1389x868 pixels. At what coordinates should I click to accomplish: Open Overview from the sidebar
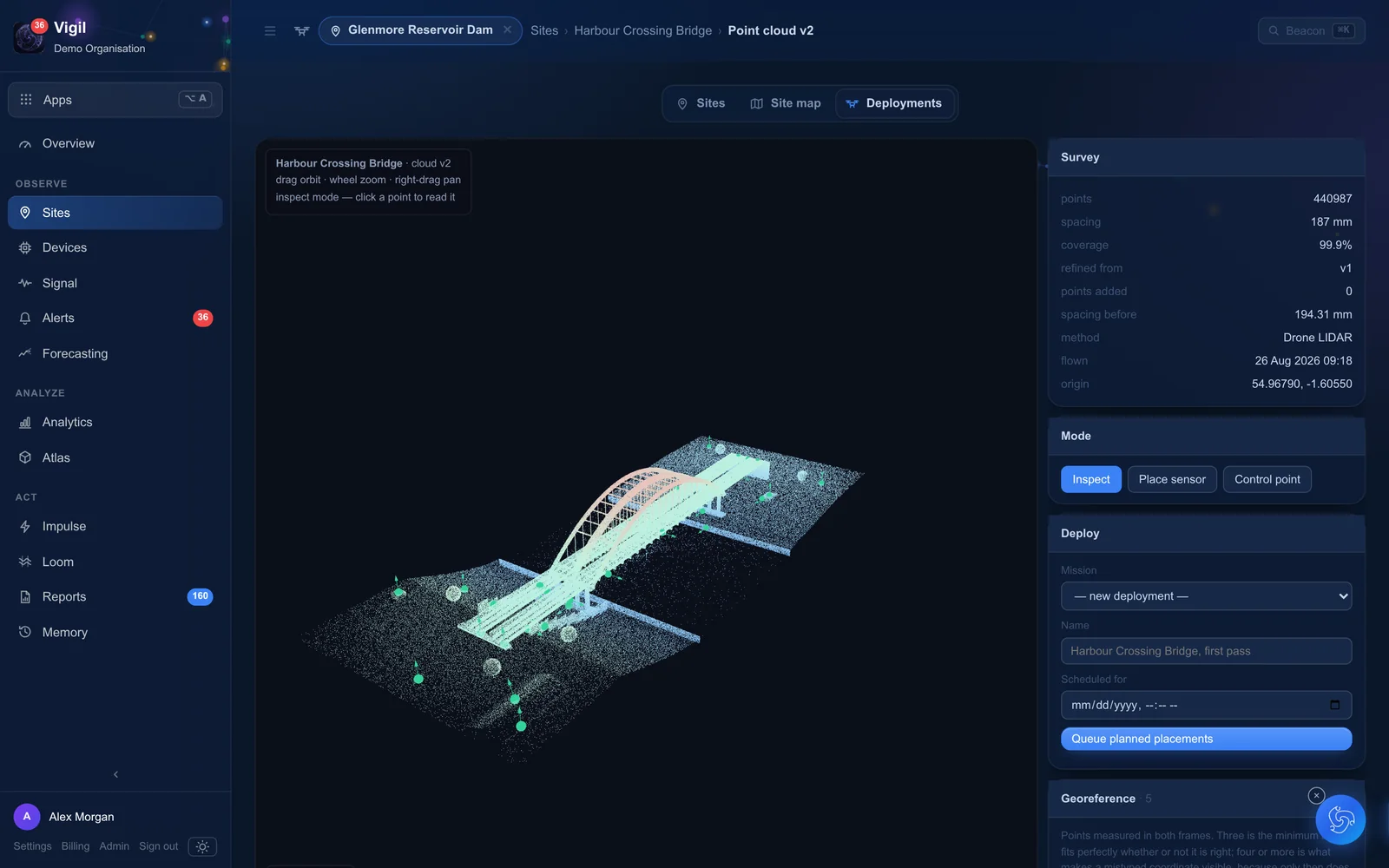(x=115, y=143)
